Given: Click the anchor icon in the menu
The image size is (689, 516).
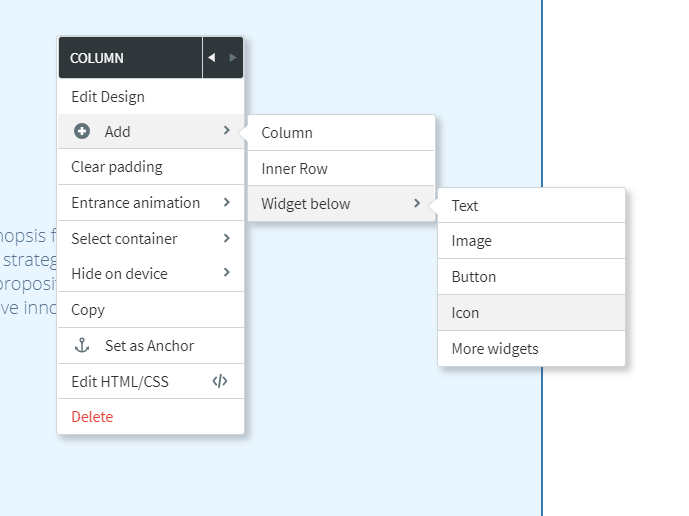Looking at the screenshot, I should (83, 346).
